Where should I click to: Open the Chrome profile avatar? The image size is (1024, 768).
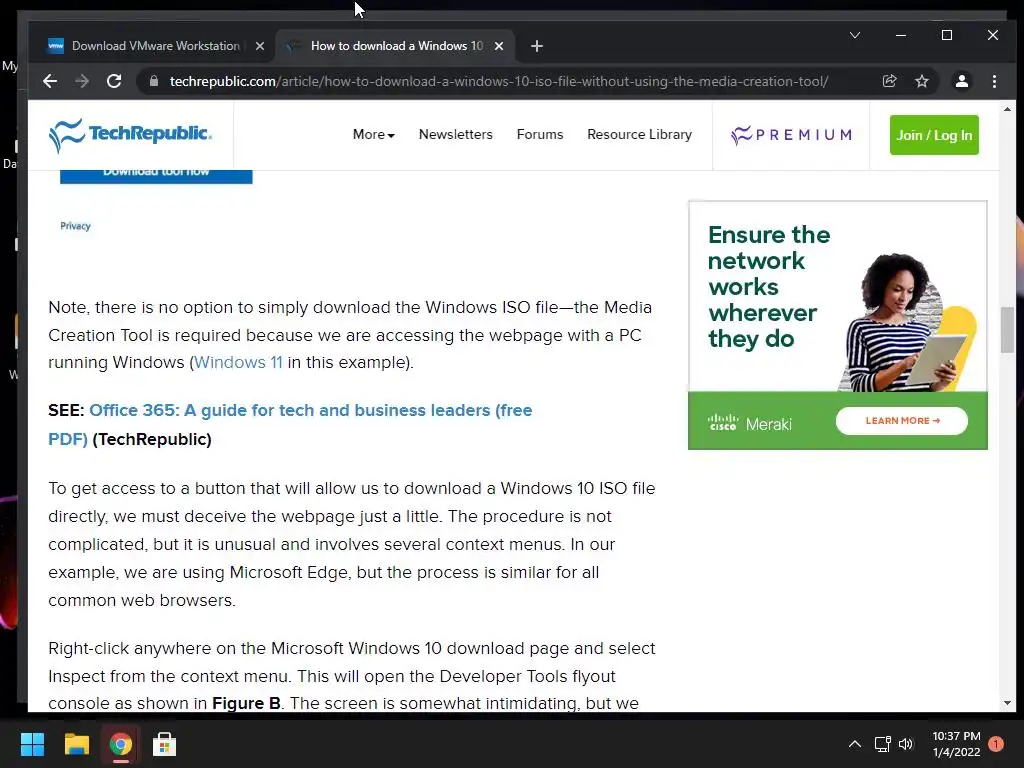click(x=961, y=81)
